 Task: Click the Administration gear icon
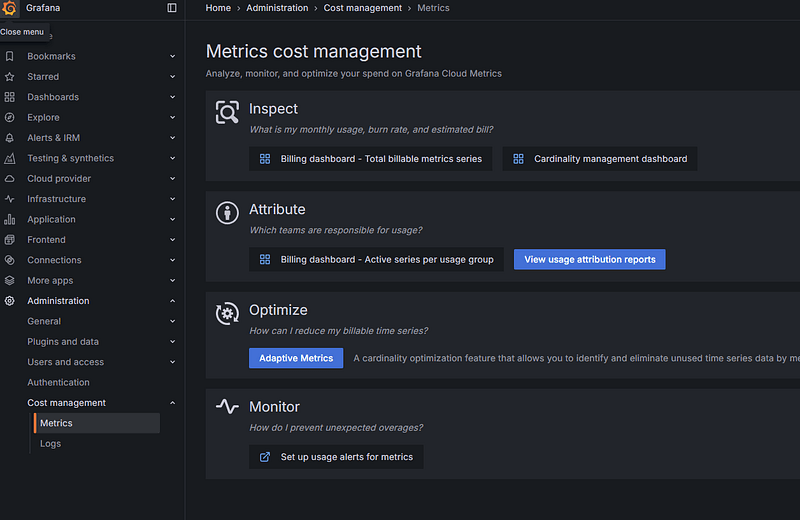tap(9, 301)
